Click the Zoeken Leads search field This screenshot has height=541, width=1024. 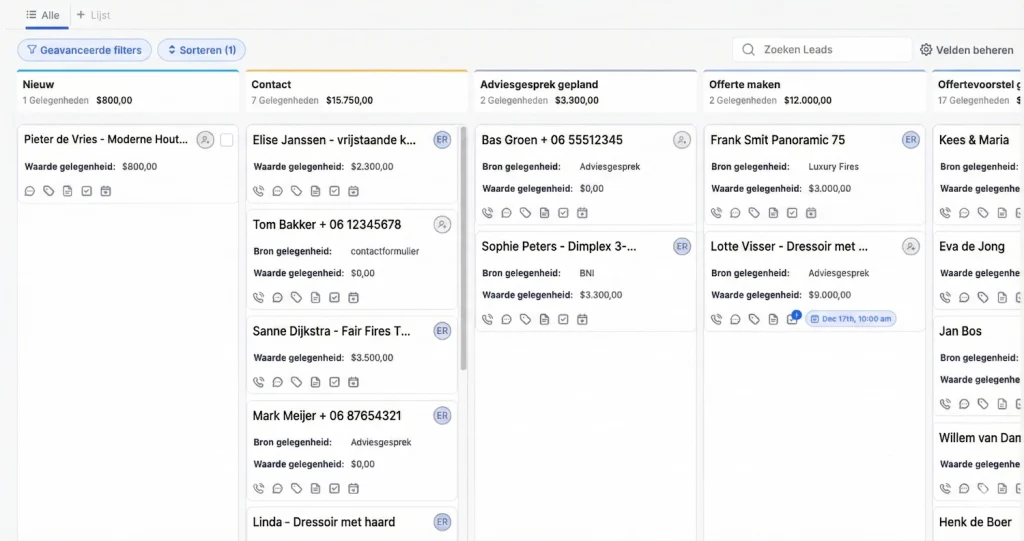pos(822,50)
